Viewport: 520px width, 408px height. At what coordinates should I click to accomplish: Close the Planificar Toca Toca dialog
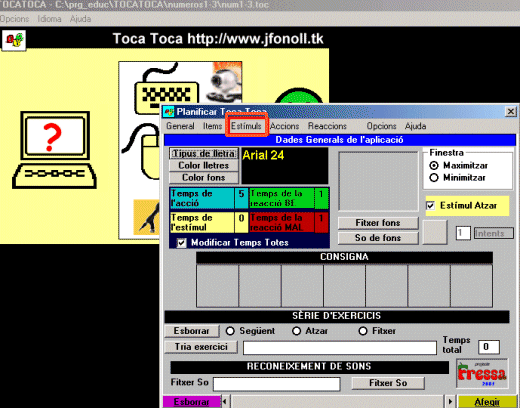coord(511,112)
